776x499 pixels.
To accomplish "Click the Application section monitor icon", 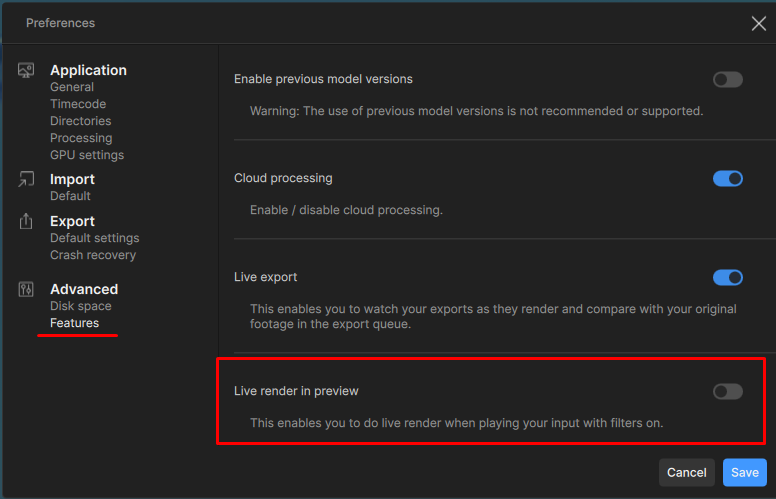I will 26,71.
